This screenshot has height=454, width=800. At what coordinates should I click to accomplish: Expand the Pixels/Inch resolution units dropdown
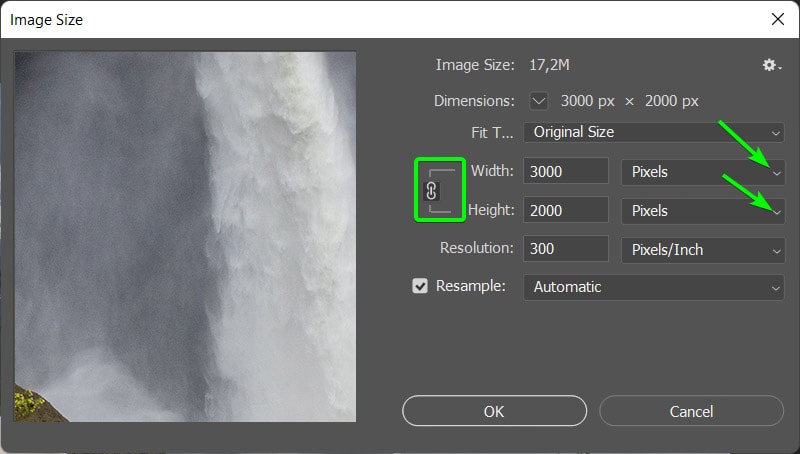tap(703, 249)
